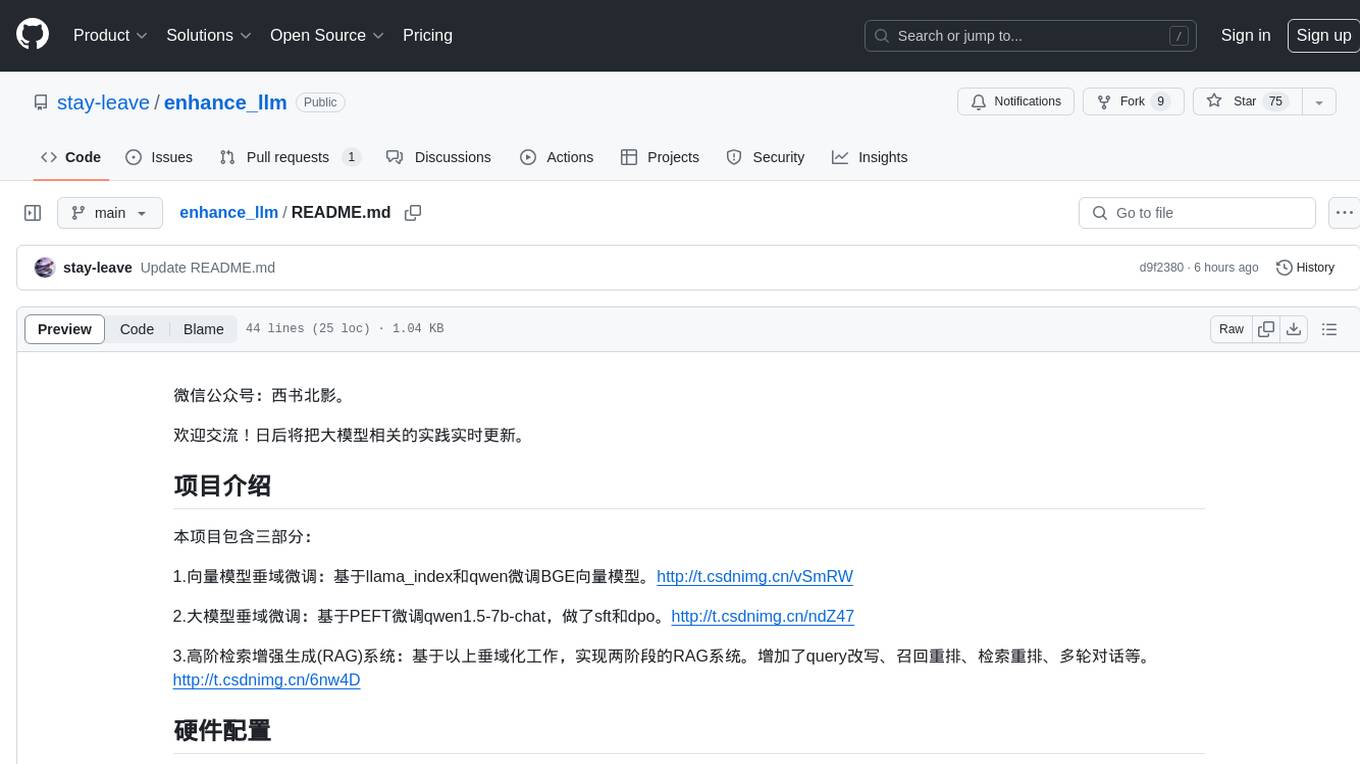The image size is (1360, 764).
Task: Open the README outline list
Action: click(1329, 329)
